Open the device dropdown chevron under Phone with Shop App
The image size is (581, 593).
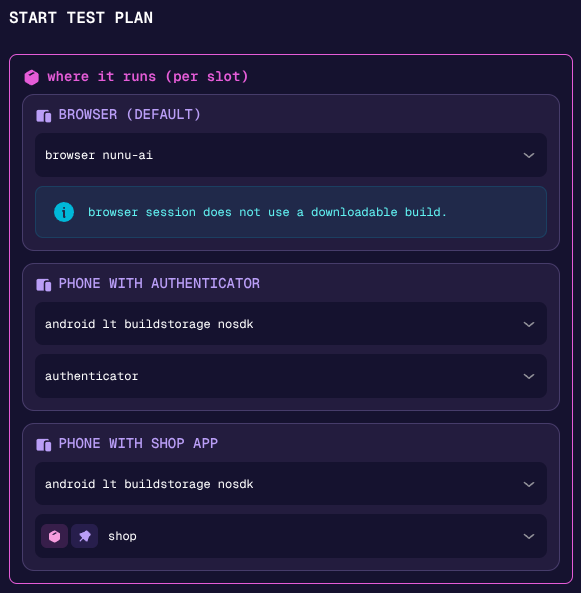click(529, 484)
